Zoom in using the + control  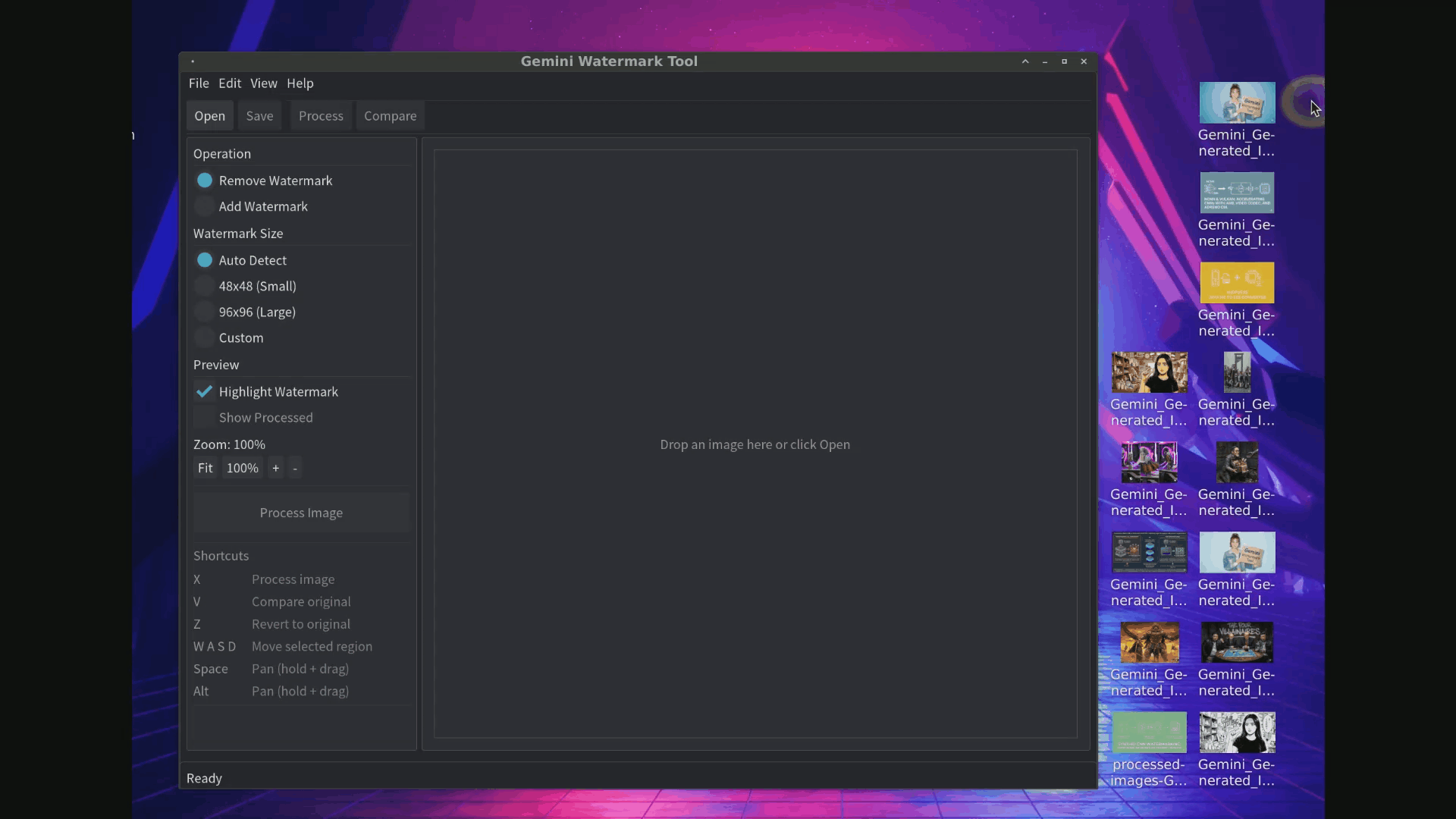tap(275, 468)
